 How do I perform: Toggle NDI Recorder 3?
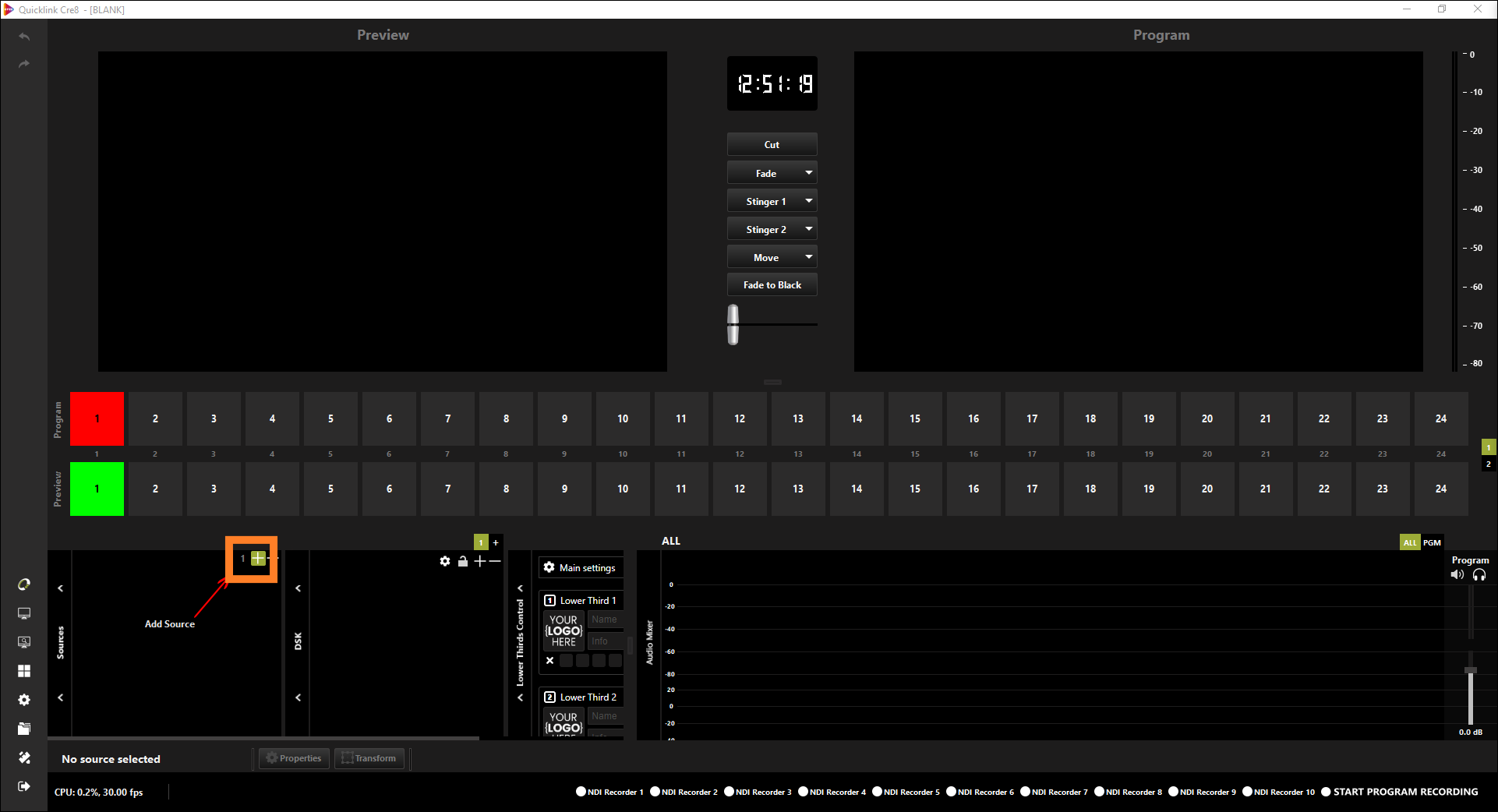(x=758, y=792)
